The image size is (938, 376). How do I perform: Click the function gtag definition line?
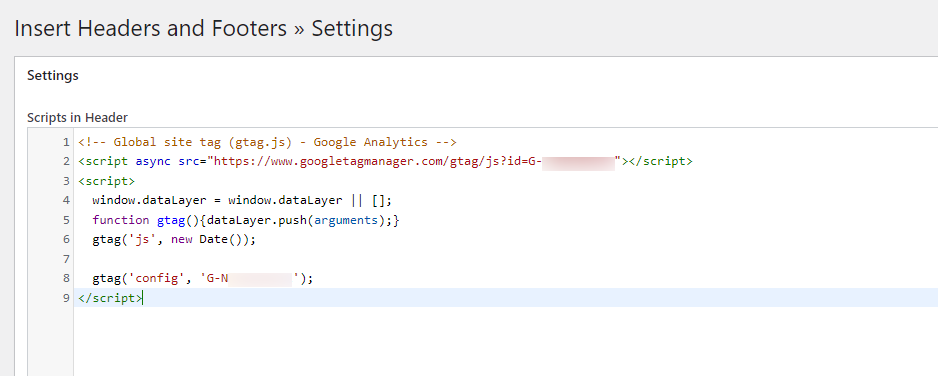(x=246, y=220)
